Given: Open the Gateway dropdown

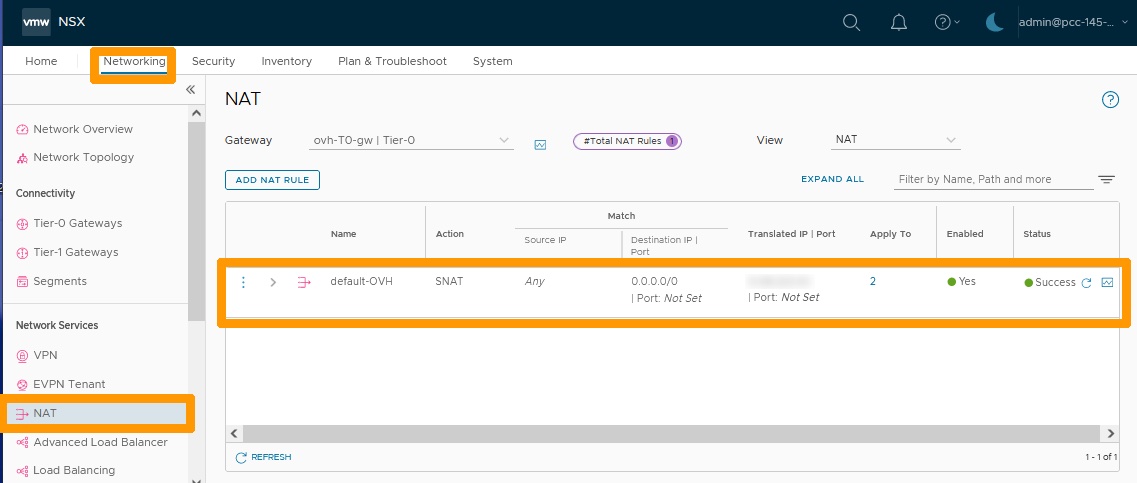Looking at the screenshot, I should [411, 141].
